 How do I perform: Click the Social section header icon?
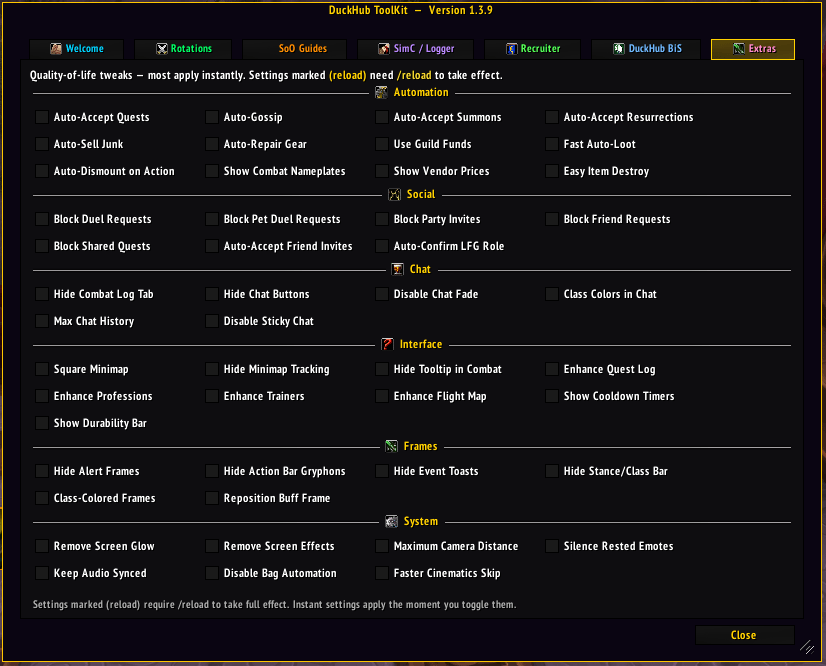(395, 194)
